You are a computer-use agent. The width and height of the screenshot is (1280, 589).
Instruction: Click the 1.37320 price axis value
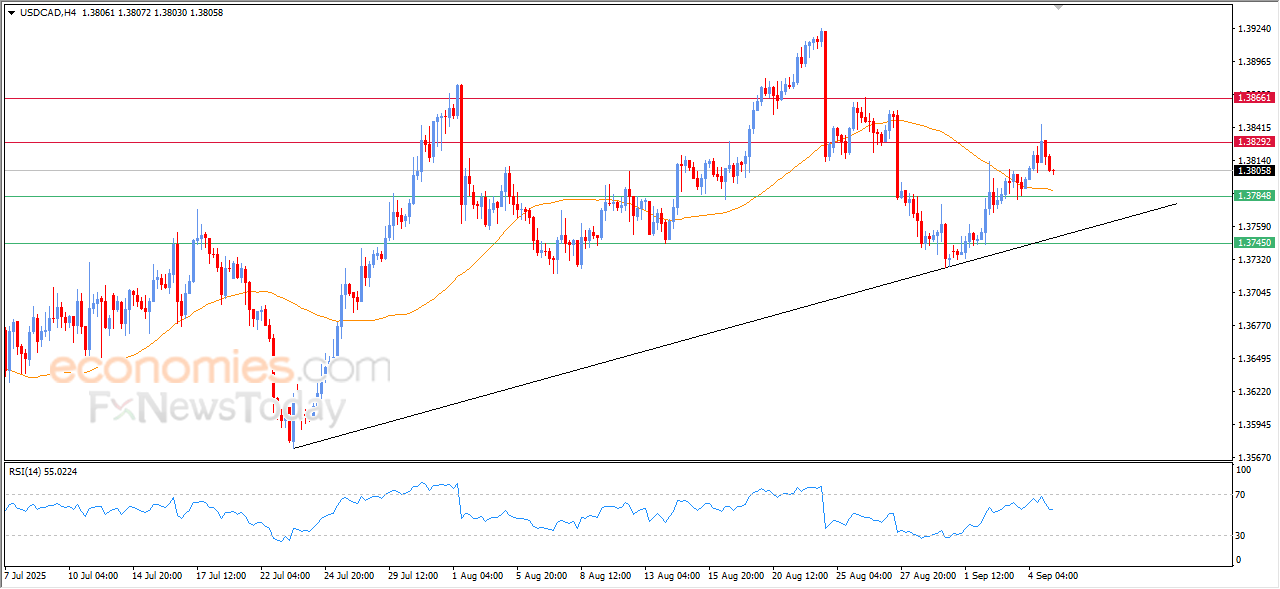coord(1254,260)
